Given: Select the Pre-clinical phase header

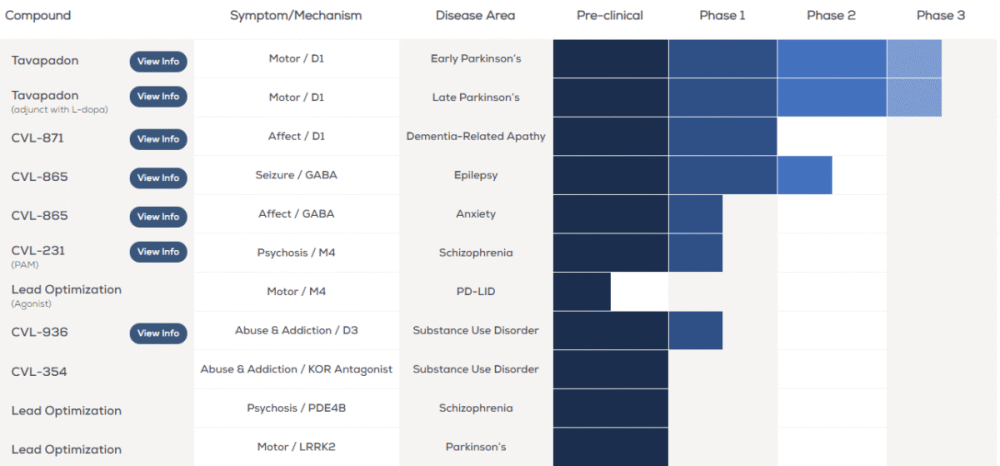Looking at the screenshot, I should pyautogui.click(x=610, y=15).
